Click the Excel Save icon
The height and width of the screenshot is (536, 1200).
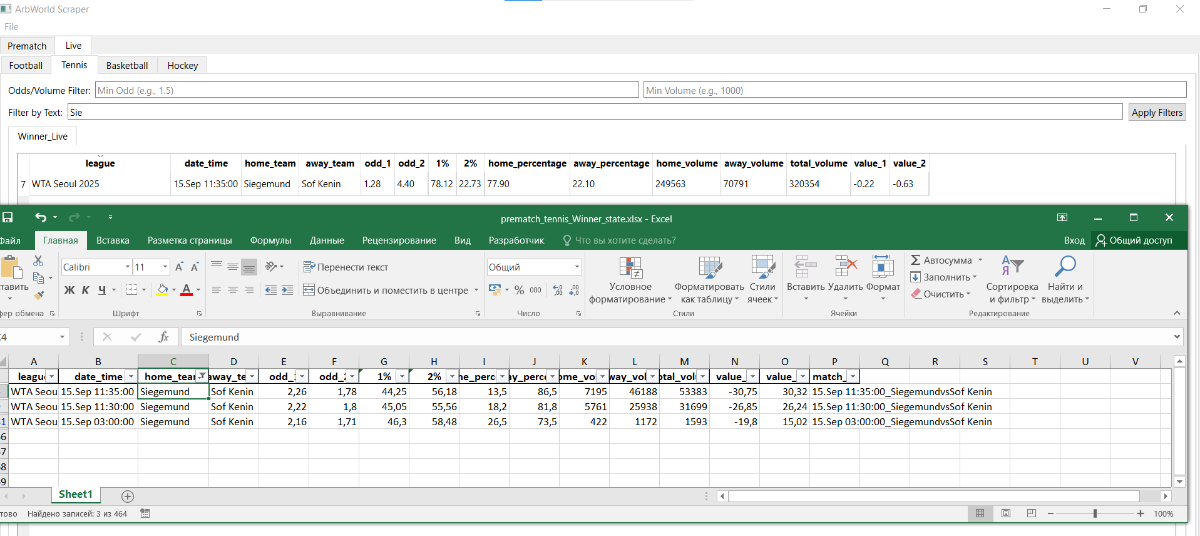[x=7, y=217]
